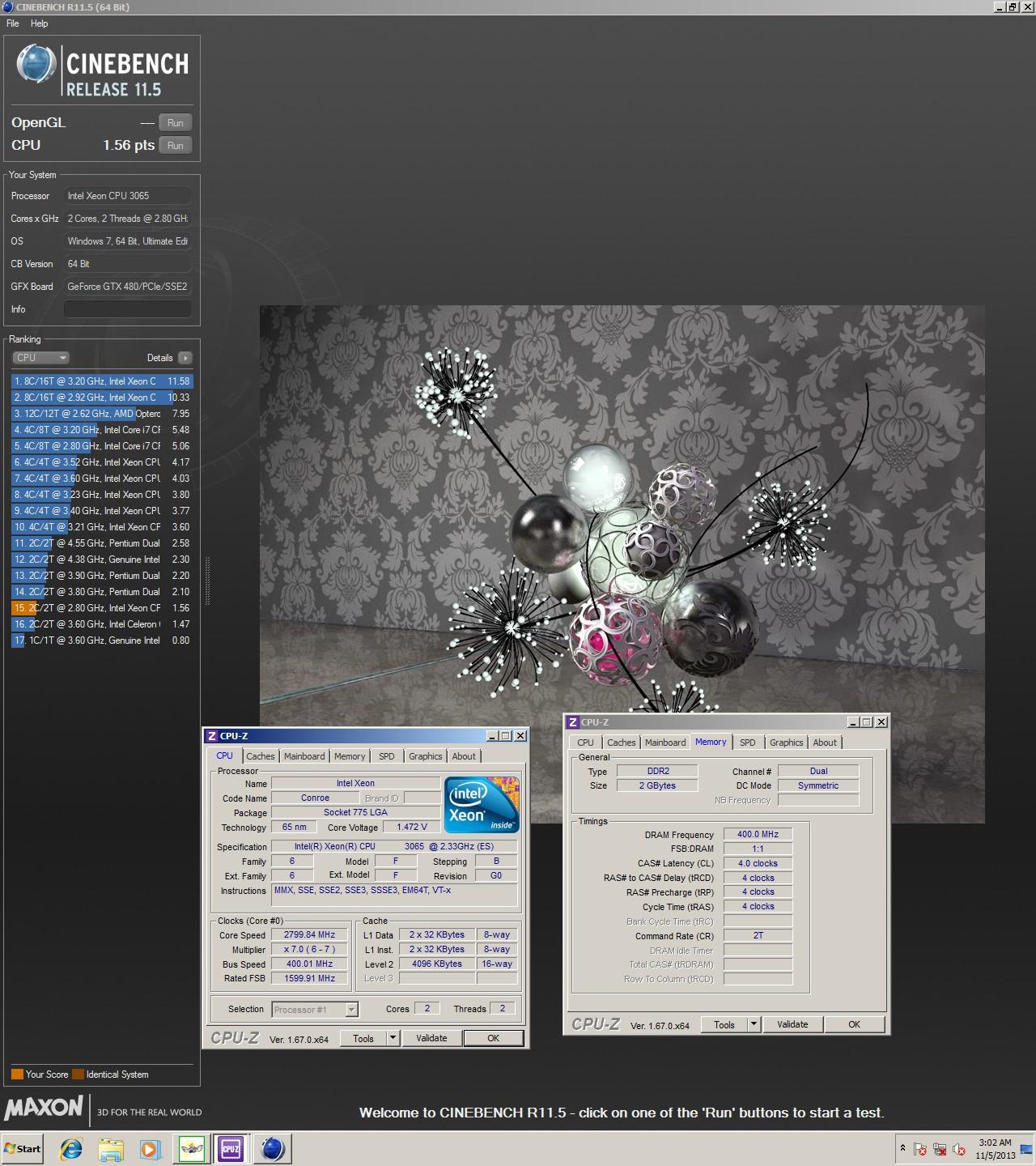Switch to Caches tab in CPU-Z CPU window
1036x1166 pixels.
pos(261,756)
